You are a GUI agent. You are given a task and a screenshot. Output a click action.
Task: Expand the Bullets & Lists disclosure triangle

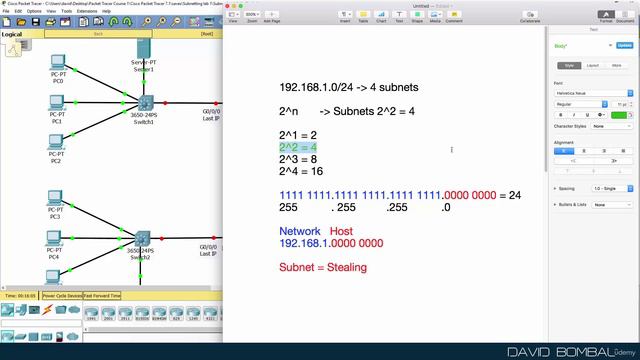[x=556, y=204]
